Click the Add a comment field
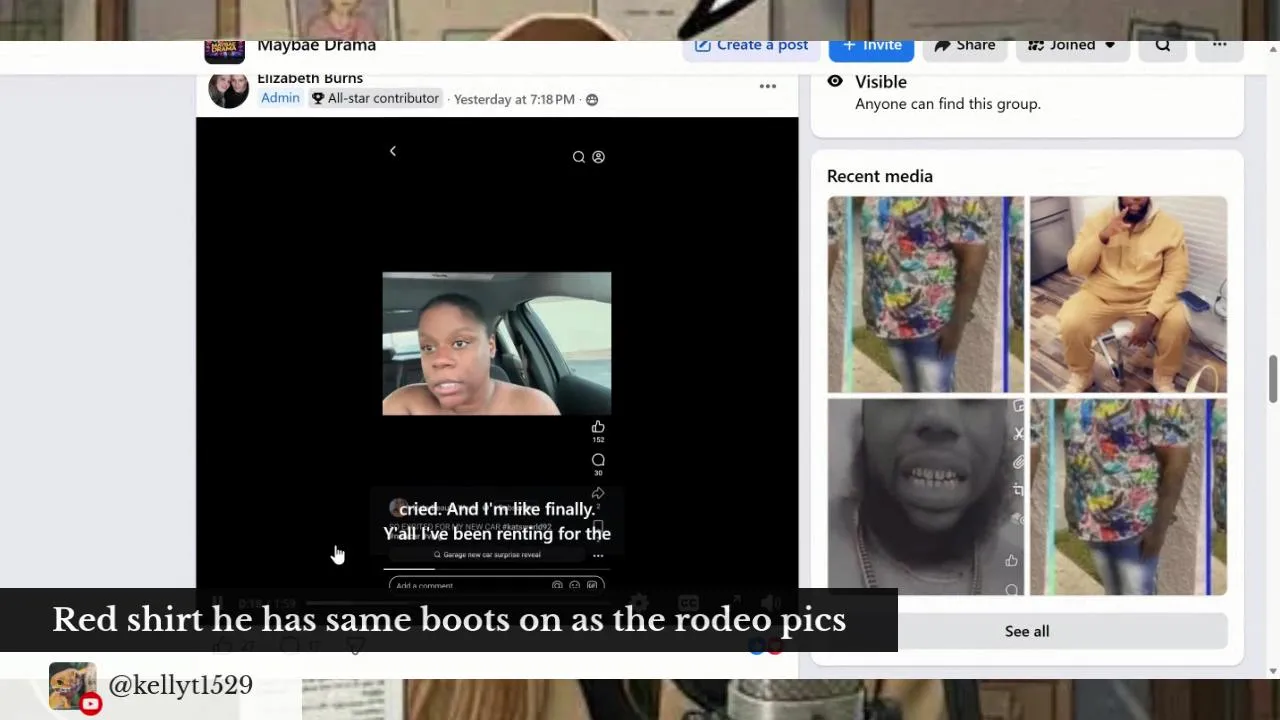The image size is (1280, 720). (x=496, y=584)
